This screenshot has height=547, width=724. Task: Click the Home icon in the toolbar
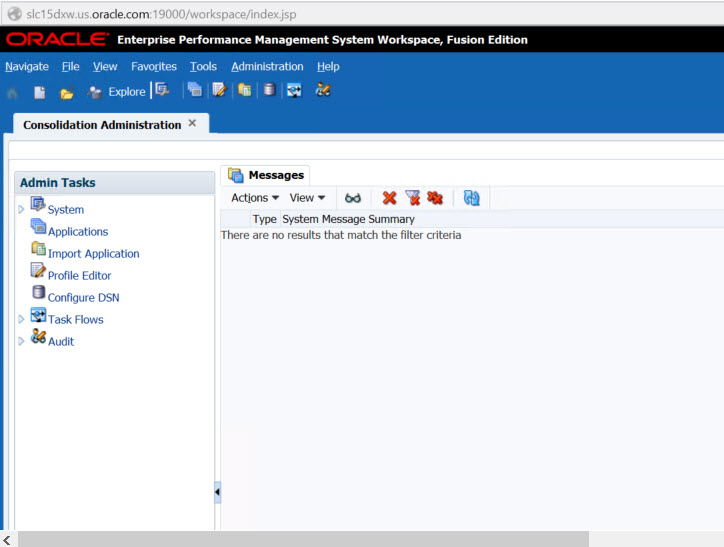[12, 92]
